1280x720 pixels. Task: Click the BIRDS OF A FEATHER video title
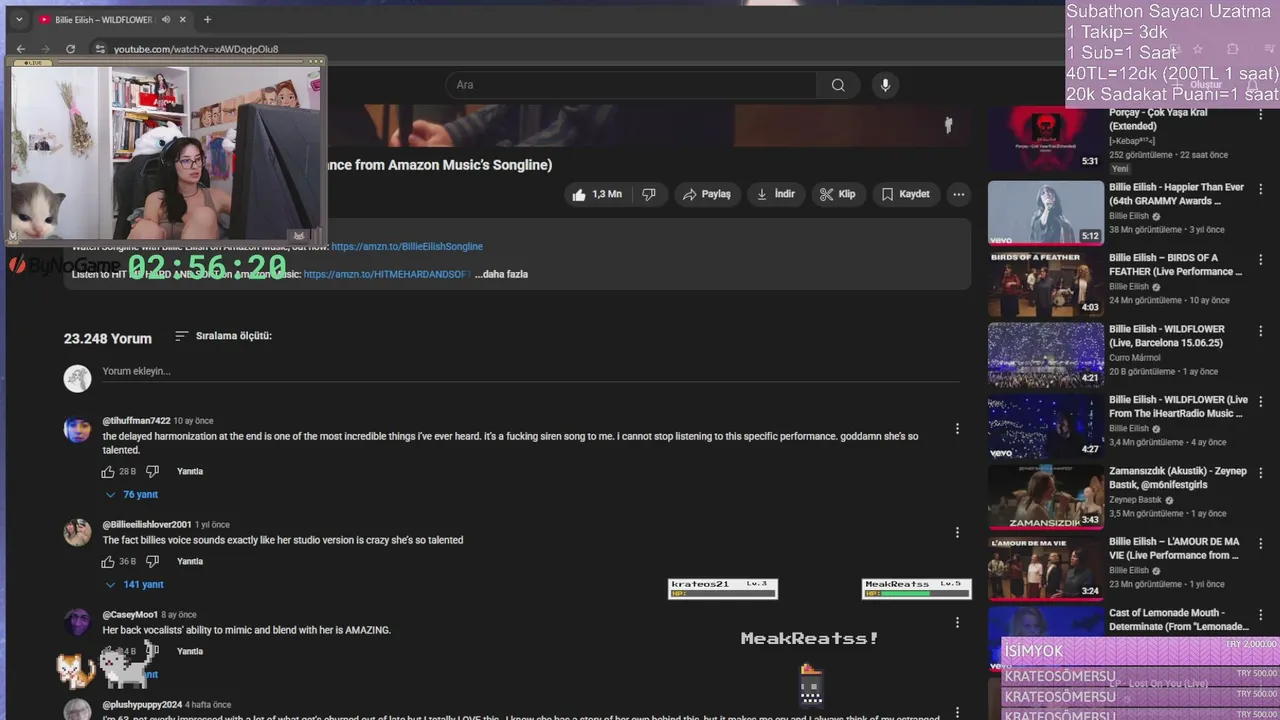click(1176, 265)
